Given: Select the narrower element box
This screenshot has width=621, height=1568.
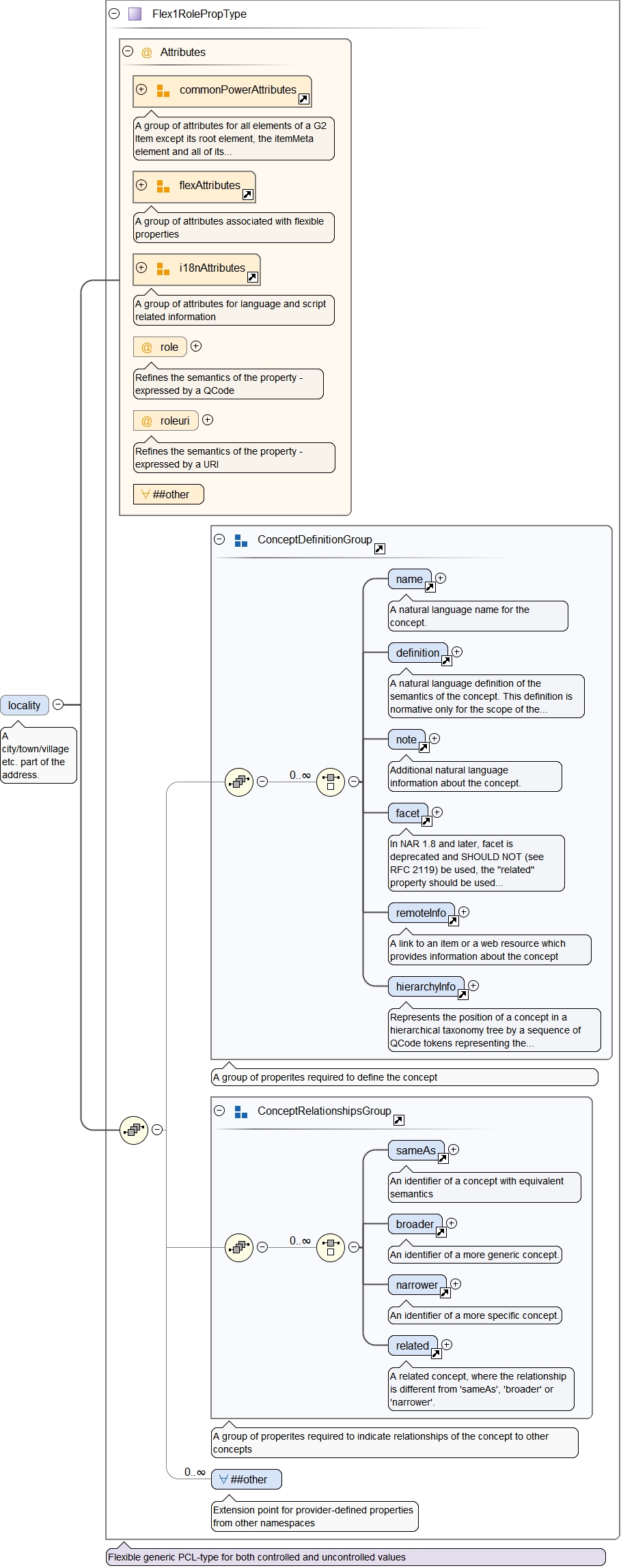Looking at the screenshot, I should [416, 1285].
